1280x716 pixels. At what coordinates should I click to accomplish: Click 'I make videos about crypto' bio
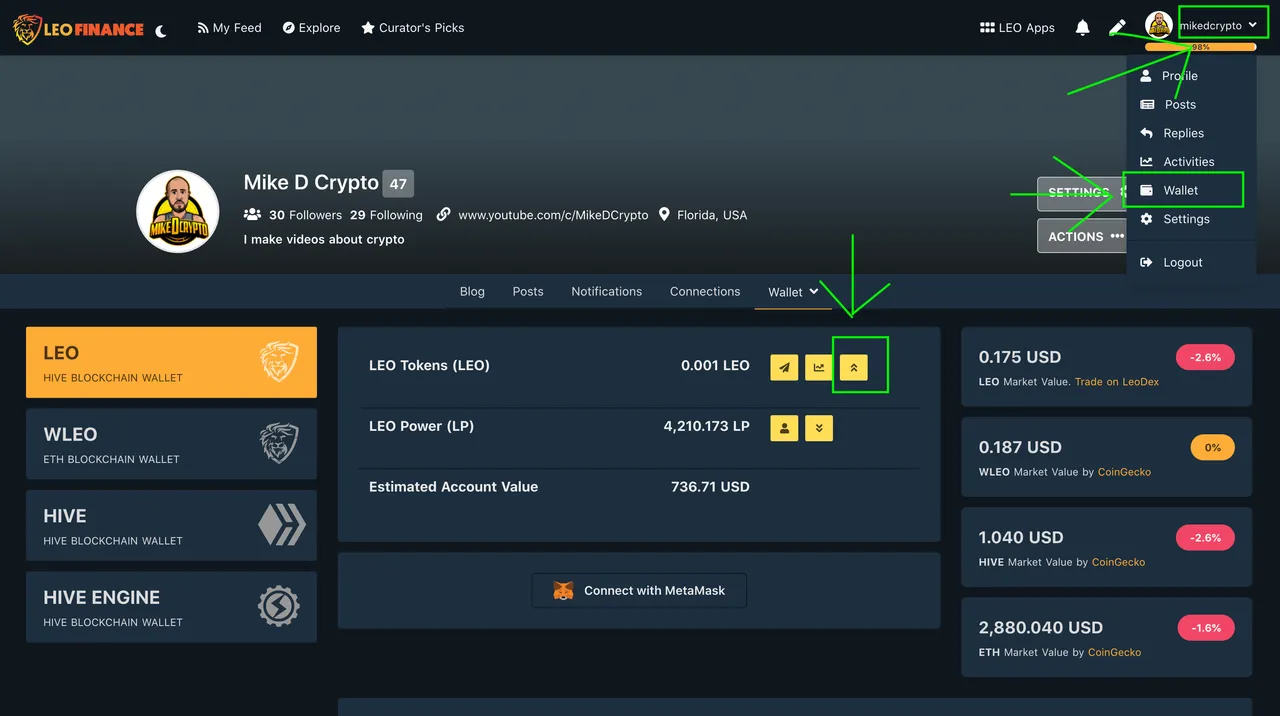coord(324,239)
